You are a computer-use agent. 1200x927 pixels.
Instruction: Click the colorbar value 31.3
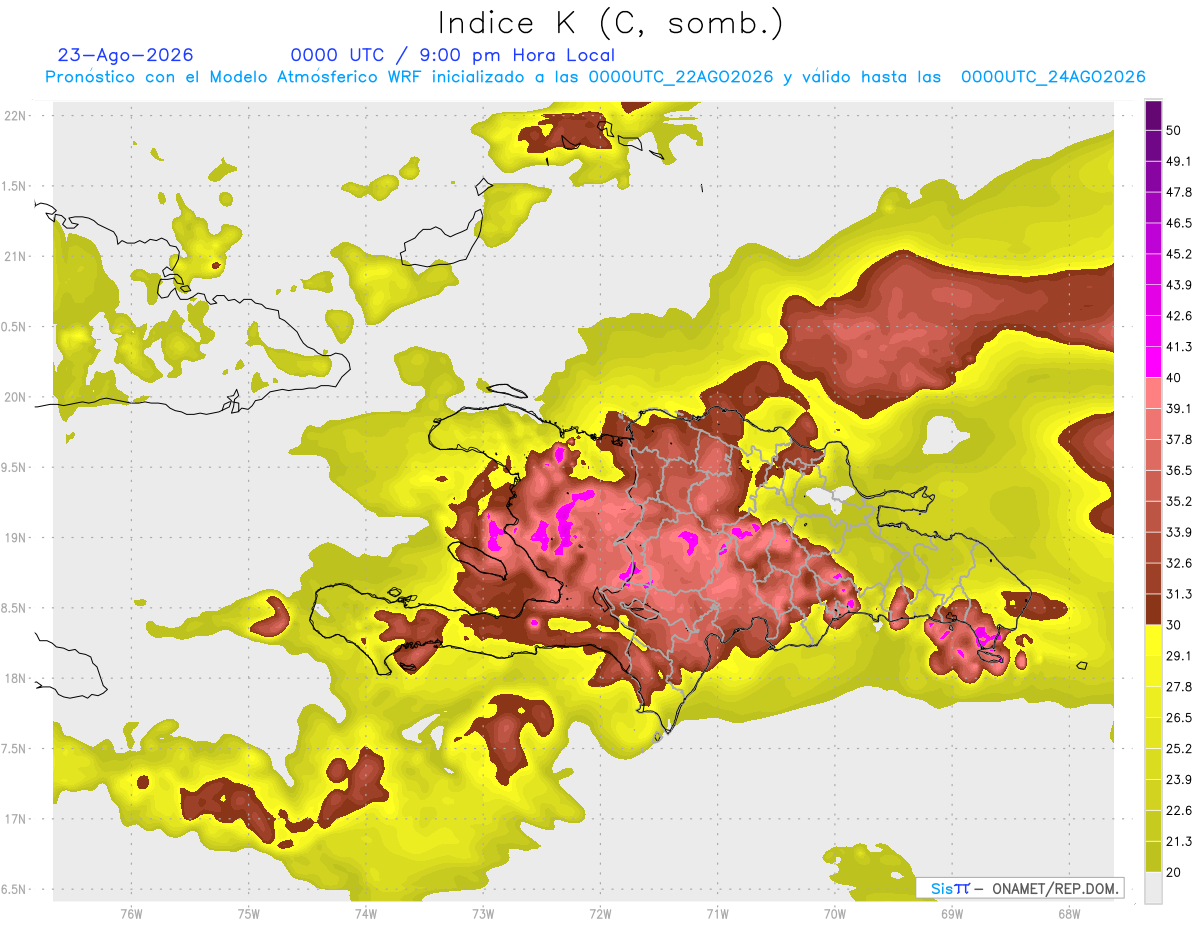(1178, 594)
